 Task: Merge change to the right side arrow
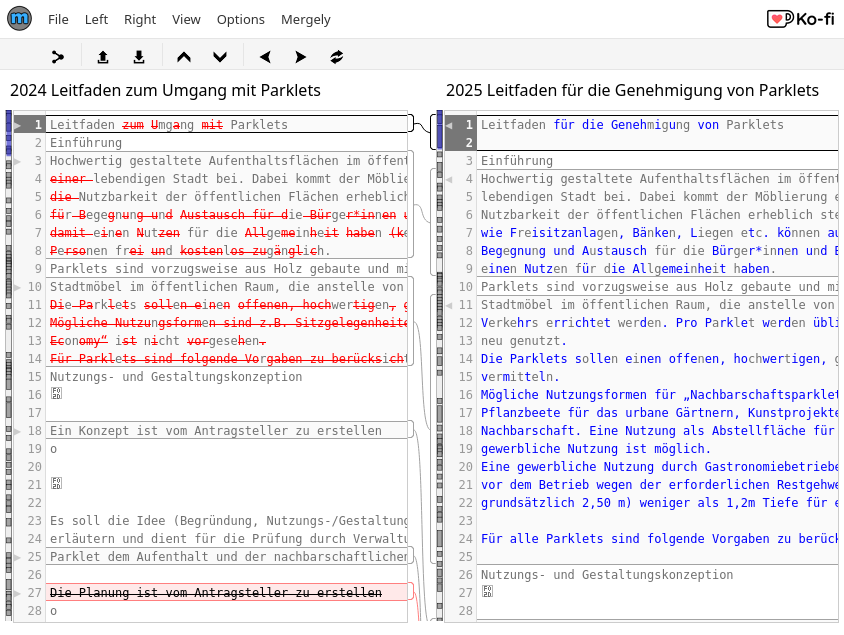tap(301, 57)
